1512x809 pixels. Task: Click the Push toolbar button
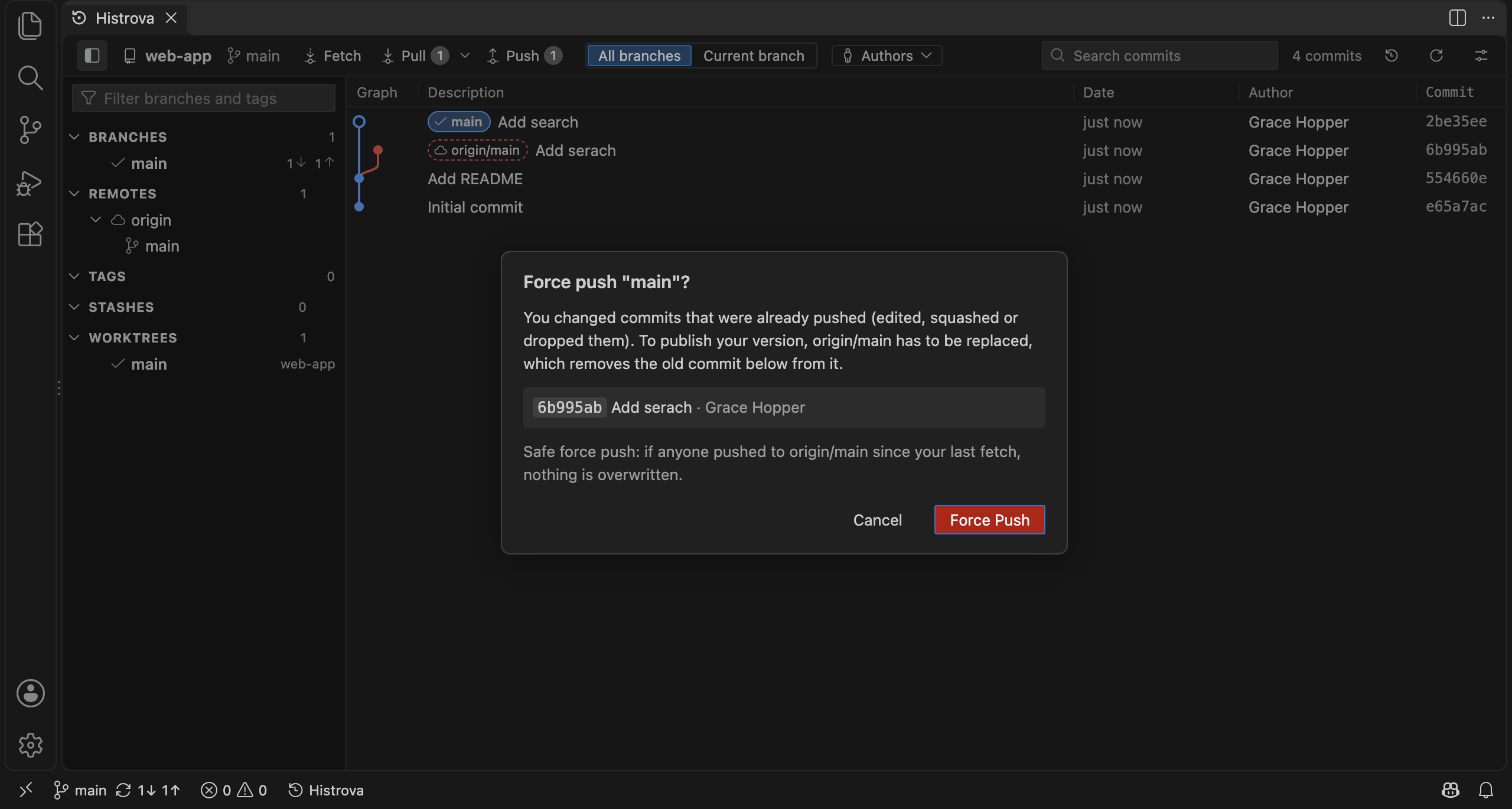[524, 56]
